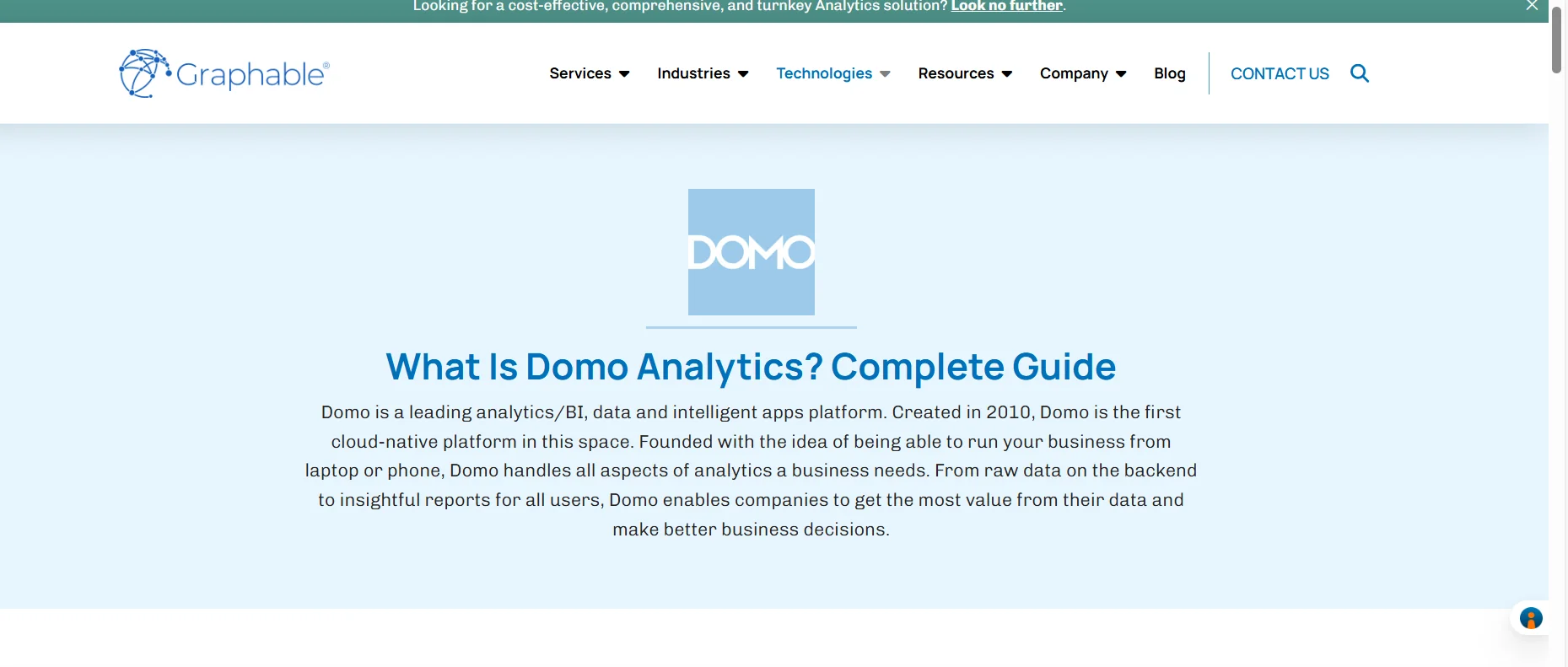The height and width of the screenshot is (667, 1568).
Task: Select Technologies in the navigation bar
Action: [x=825, y=73]
